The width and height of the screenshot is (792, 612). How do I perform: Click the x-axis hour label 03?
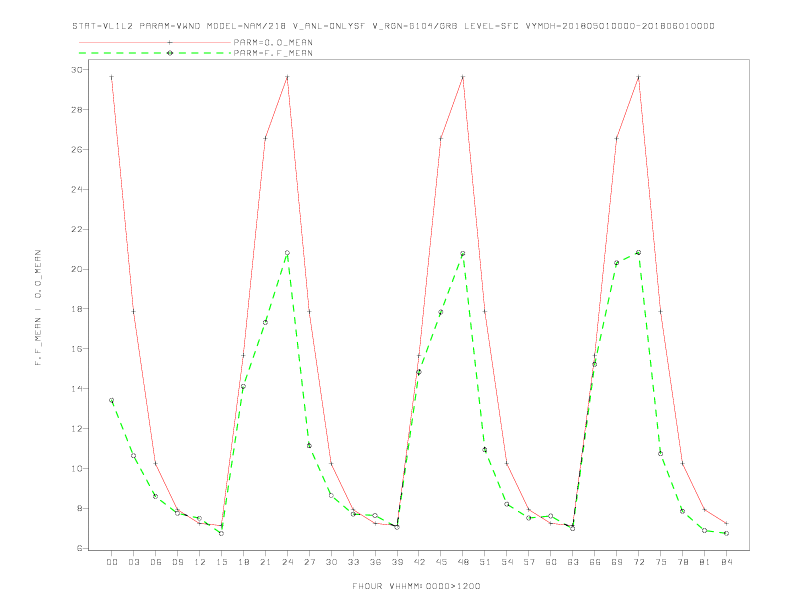133,562
